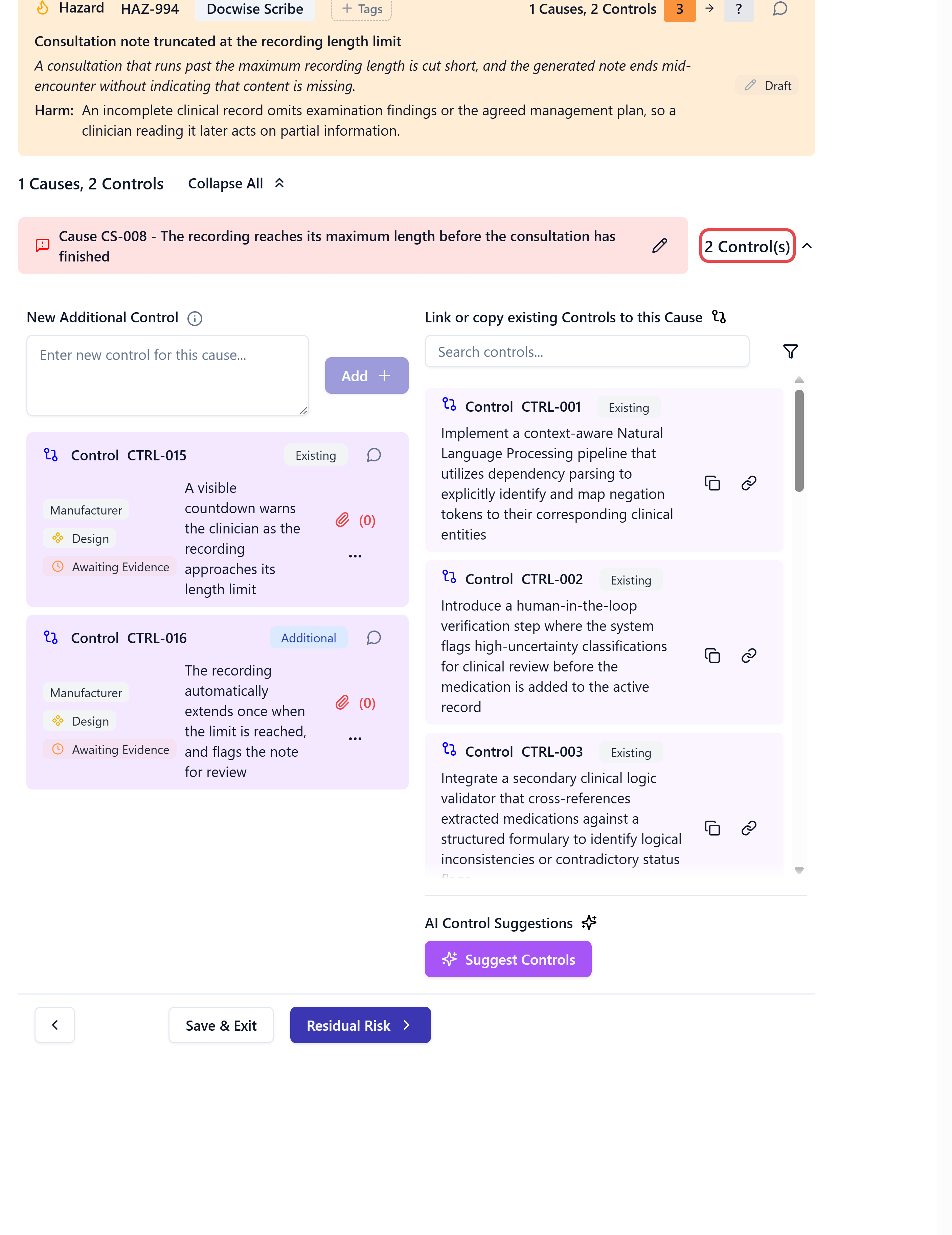This screenshot has height=1235, width=952.
Task: Click Awaiting Evidence status on CTRL-015
Action: 110,567
